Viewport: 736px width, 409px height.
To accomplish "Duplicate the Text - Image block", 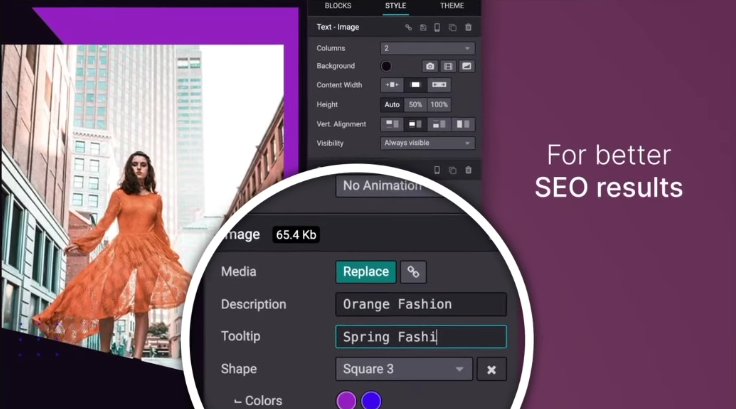I will click(x=452, y=27).
